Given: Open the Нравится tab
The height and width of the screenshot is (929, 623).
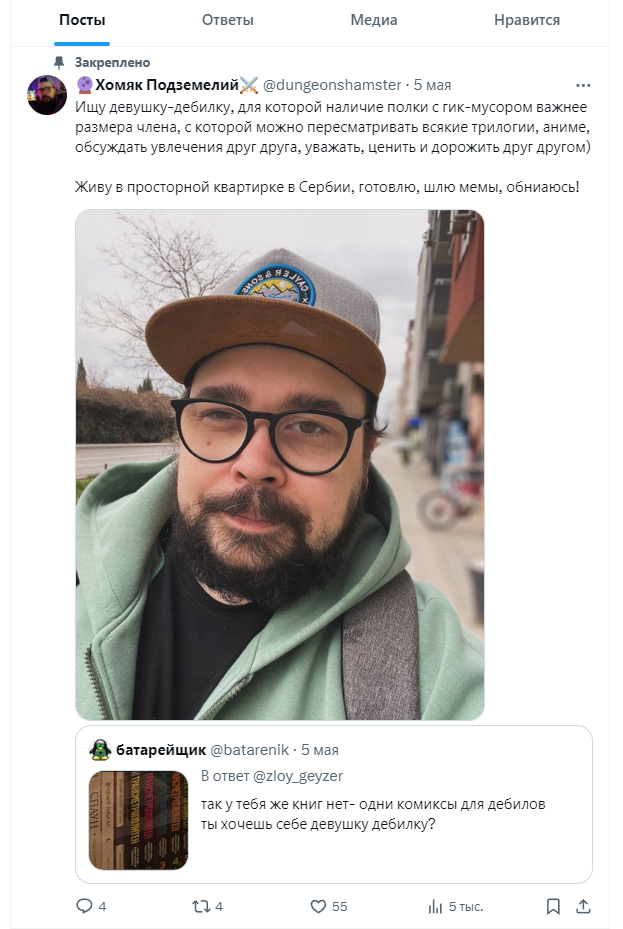Looking at the screenshot, I should point(526,20).
